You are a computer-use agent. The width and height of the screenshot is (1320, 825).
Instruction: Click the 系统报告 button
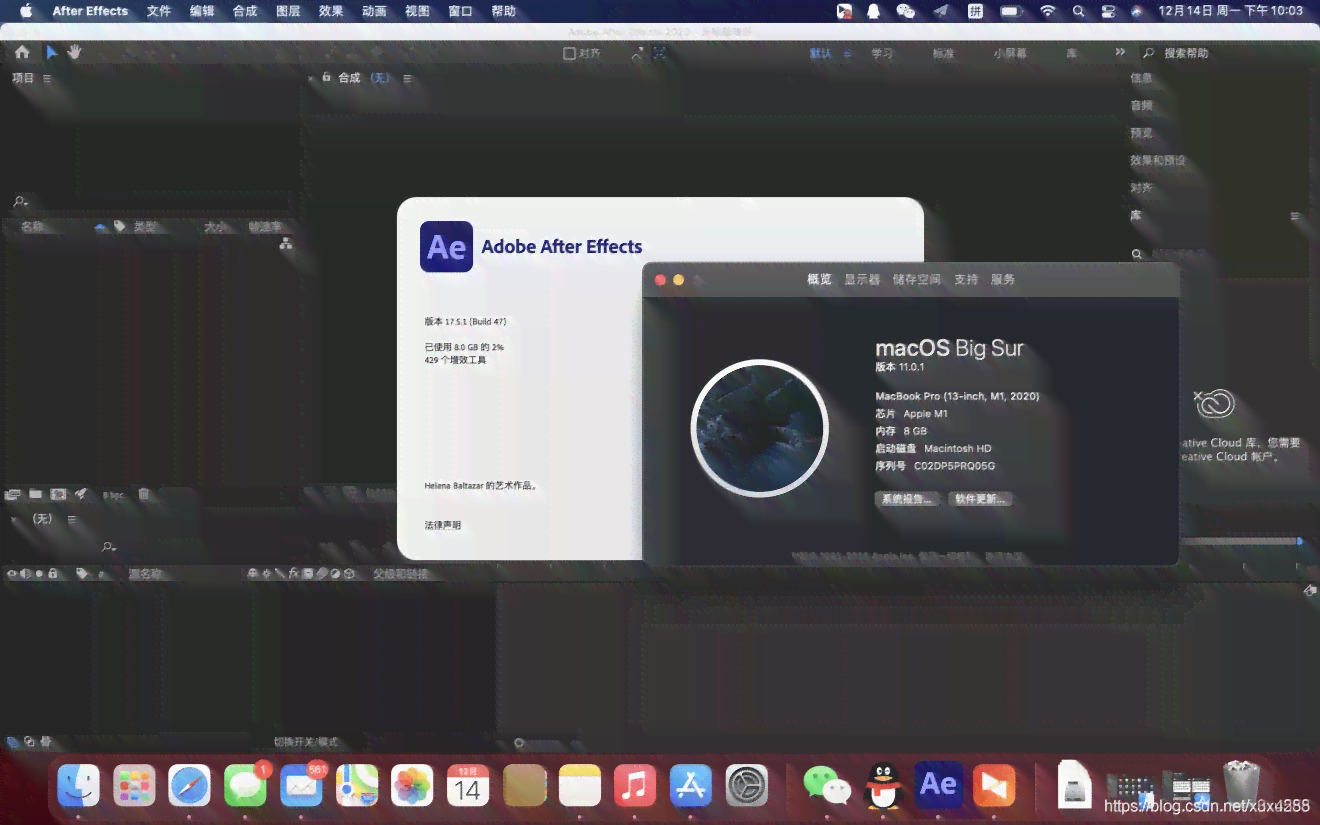pos(907,499)
